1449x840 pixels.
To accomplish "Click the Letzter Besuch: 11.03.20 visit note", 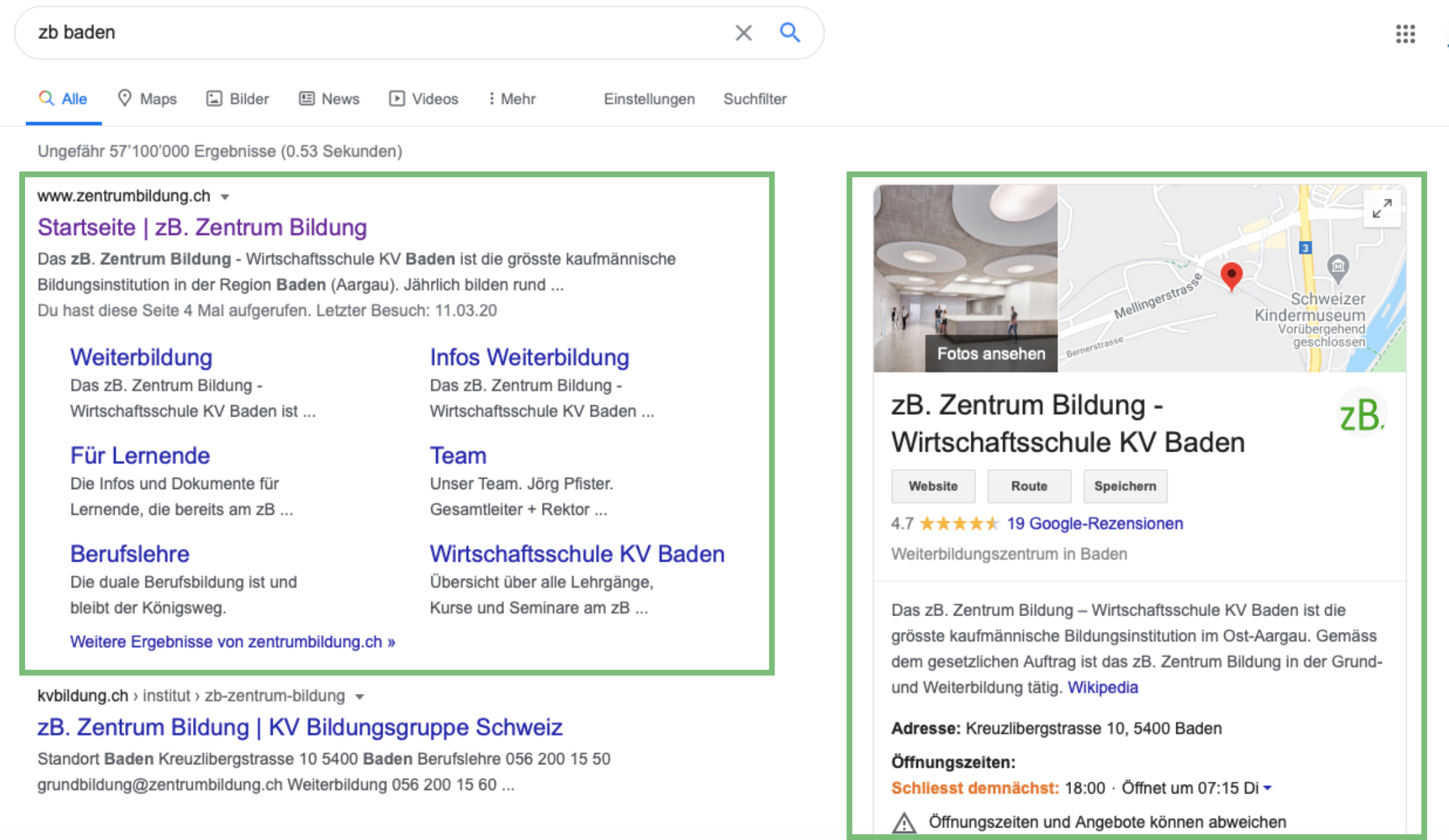I will 406,311.
